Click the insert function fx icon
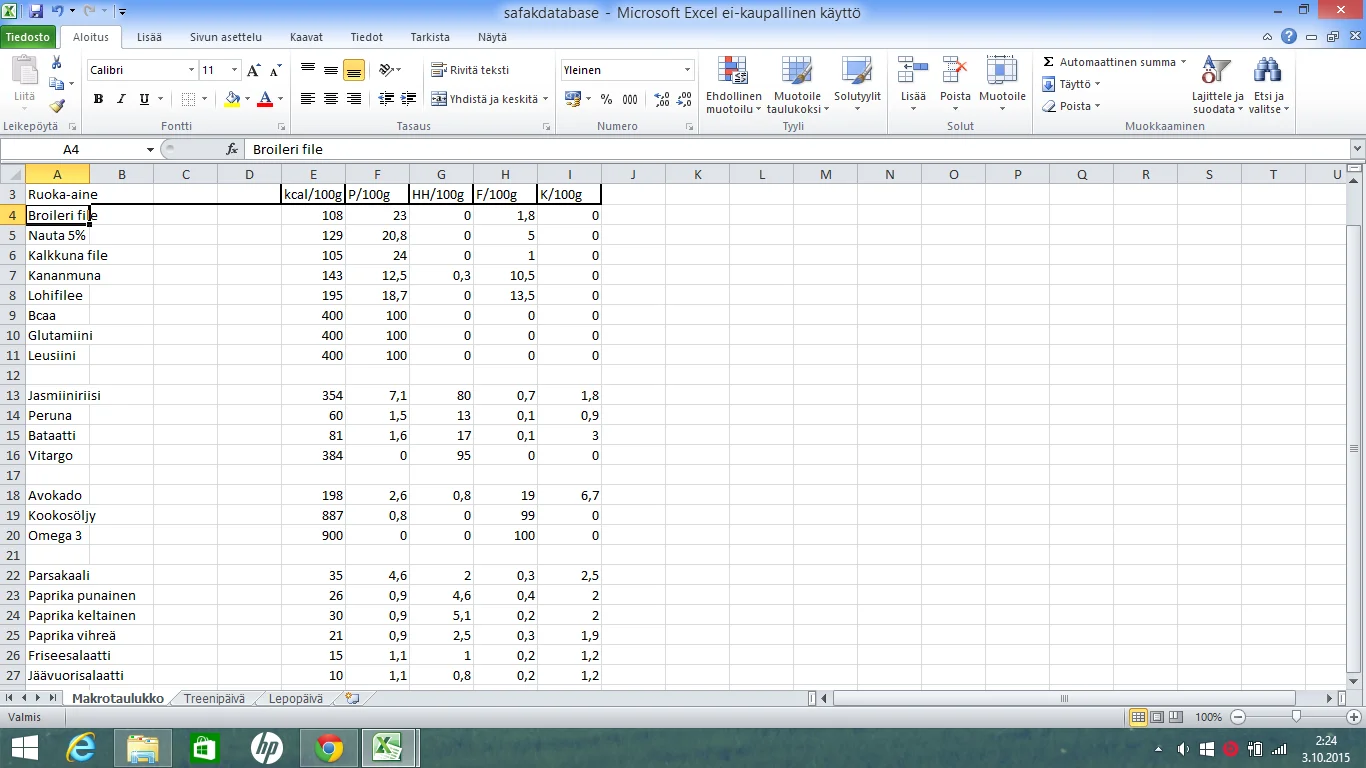Viewport: 1366px width, 768px height. (x=232, y=149)
